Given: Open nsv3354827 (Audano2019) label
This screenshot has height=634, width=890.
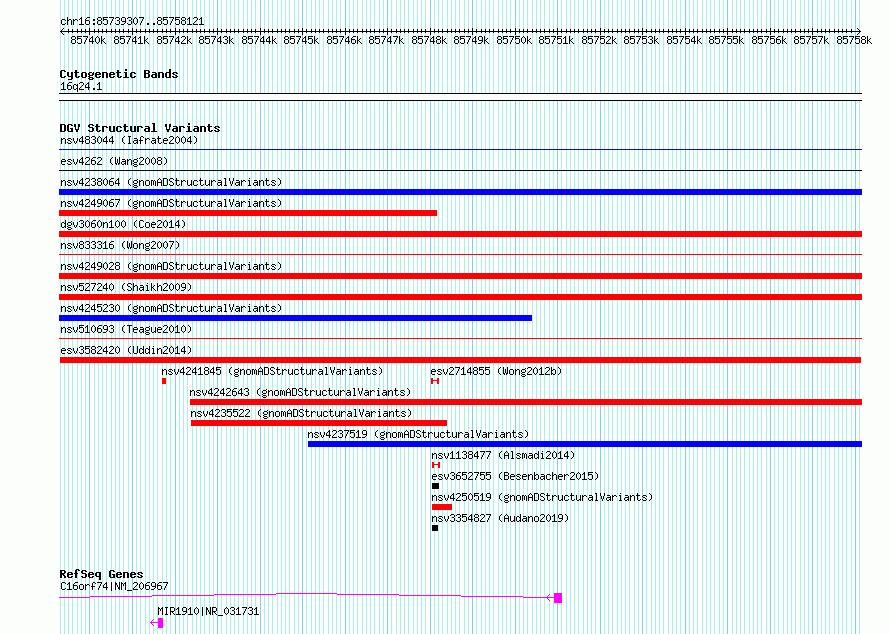Looking at the screenshot, I should click(500, 518).
